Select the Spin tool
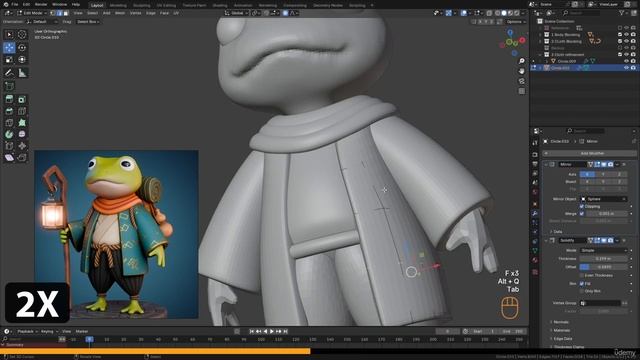Viewport: 640px width, 360px height. click(9, 134)
